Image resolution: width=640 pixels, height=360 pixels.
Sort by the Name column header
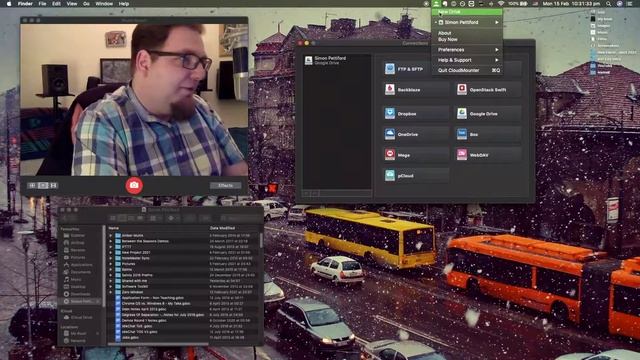point(114,228)
